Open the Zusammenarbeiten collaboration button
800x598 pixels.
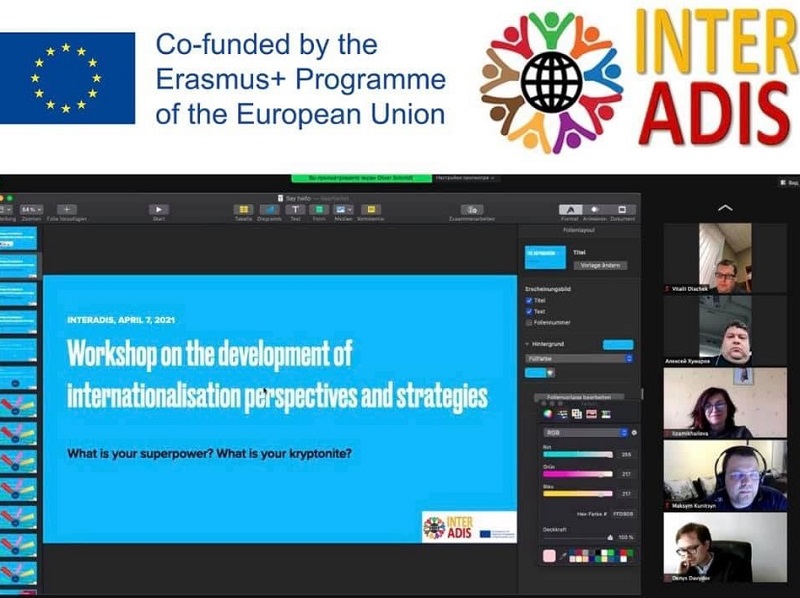click(x=472, y=210)
